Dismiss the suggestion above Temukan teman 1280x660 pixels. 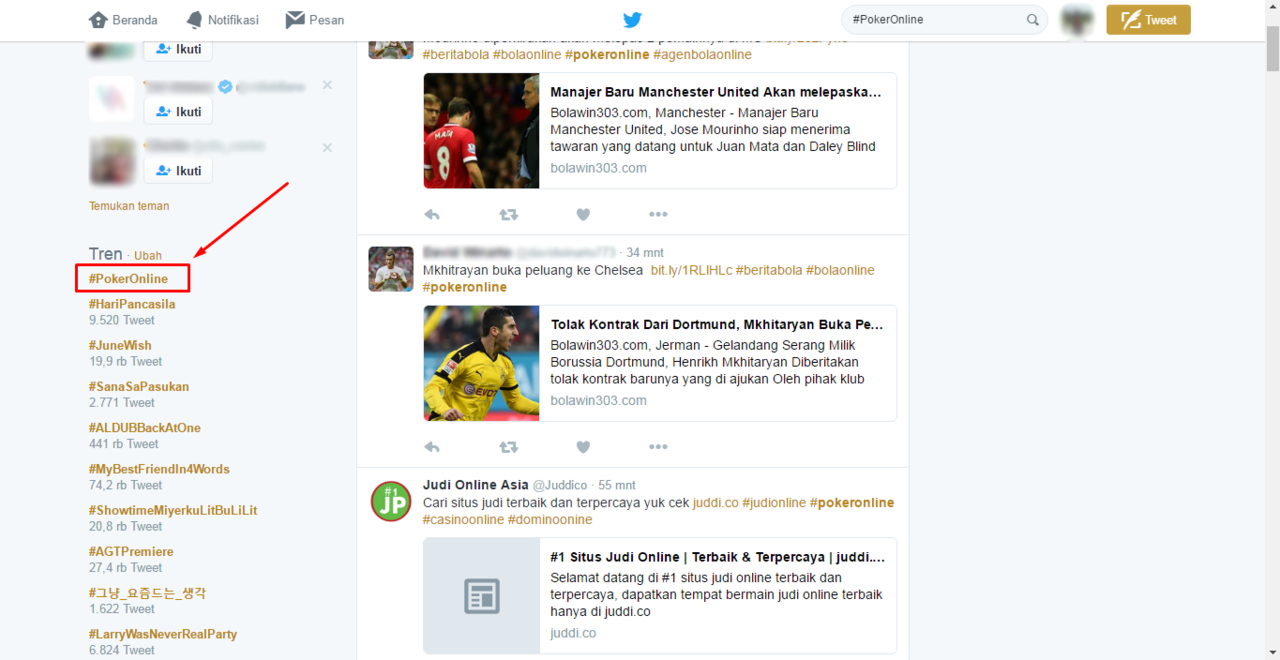327,148
